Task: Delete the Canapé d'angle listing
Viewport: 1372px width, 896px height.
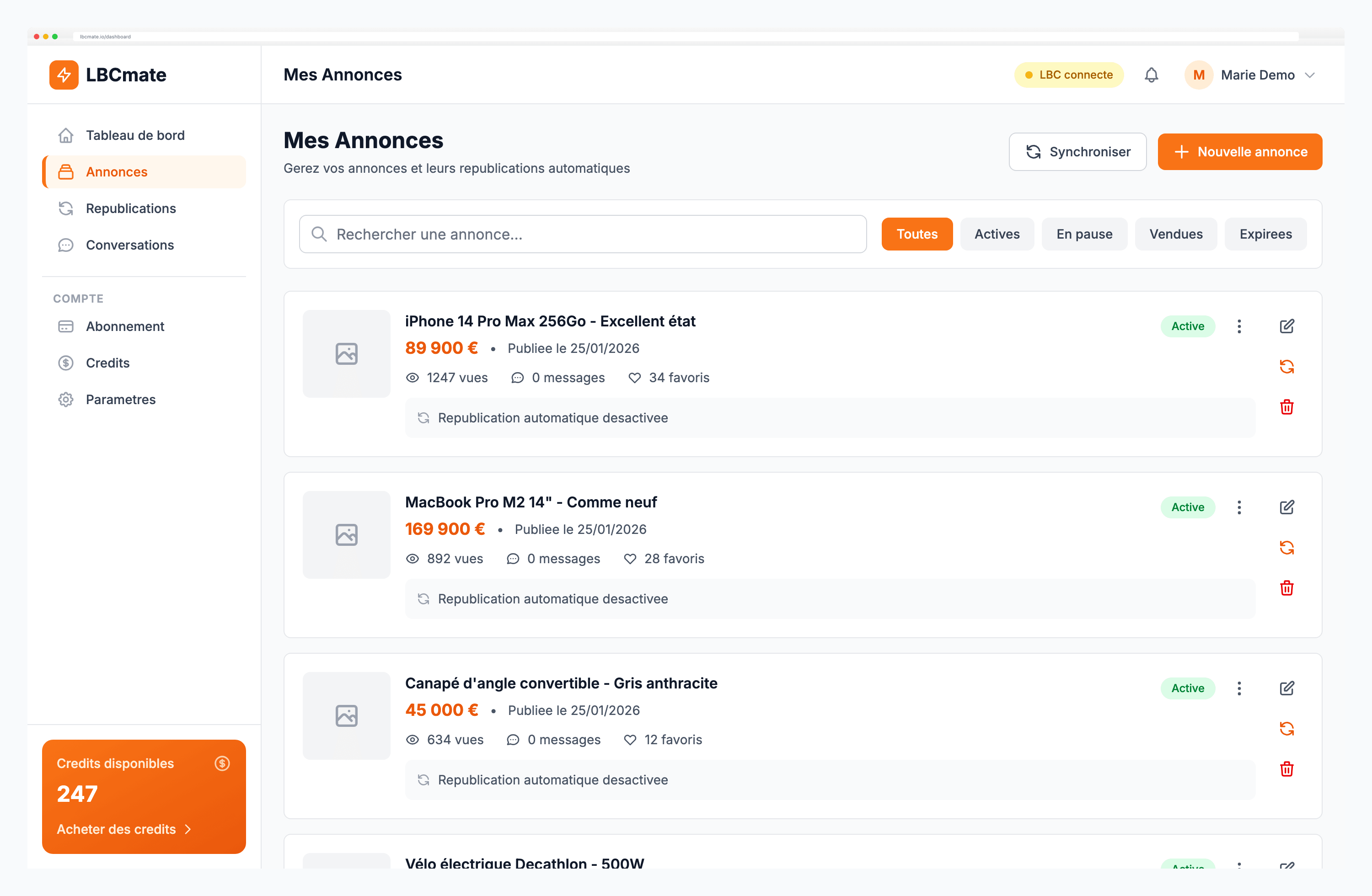Action: coord(1286,769)
